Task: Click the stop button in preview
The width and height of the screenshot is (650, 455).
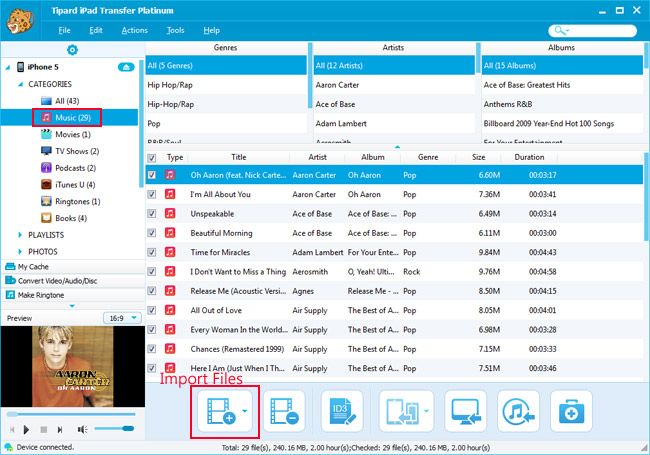Action: click(44, 430)
